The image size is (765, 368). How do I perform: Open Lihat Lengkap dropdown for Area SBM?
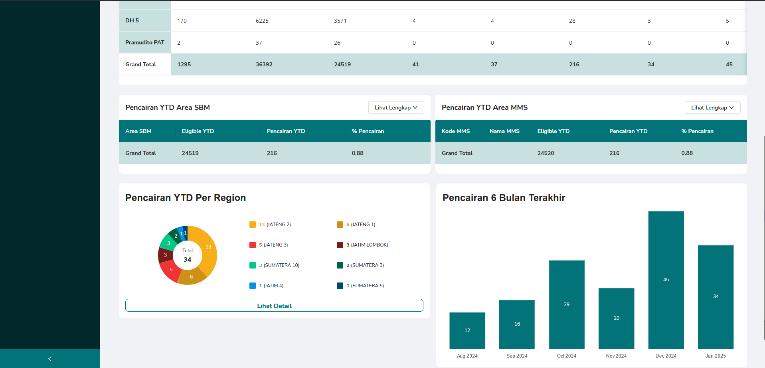coord(396,107)
